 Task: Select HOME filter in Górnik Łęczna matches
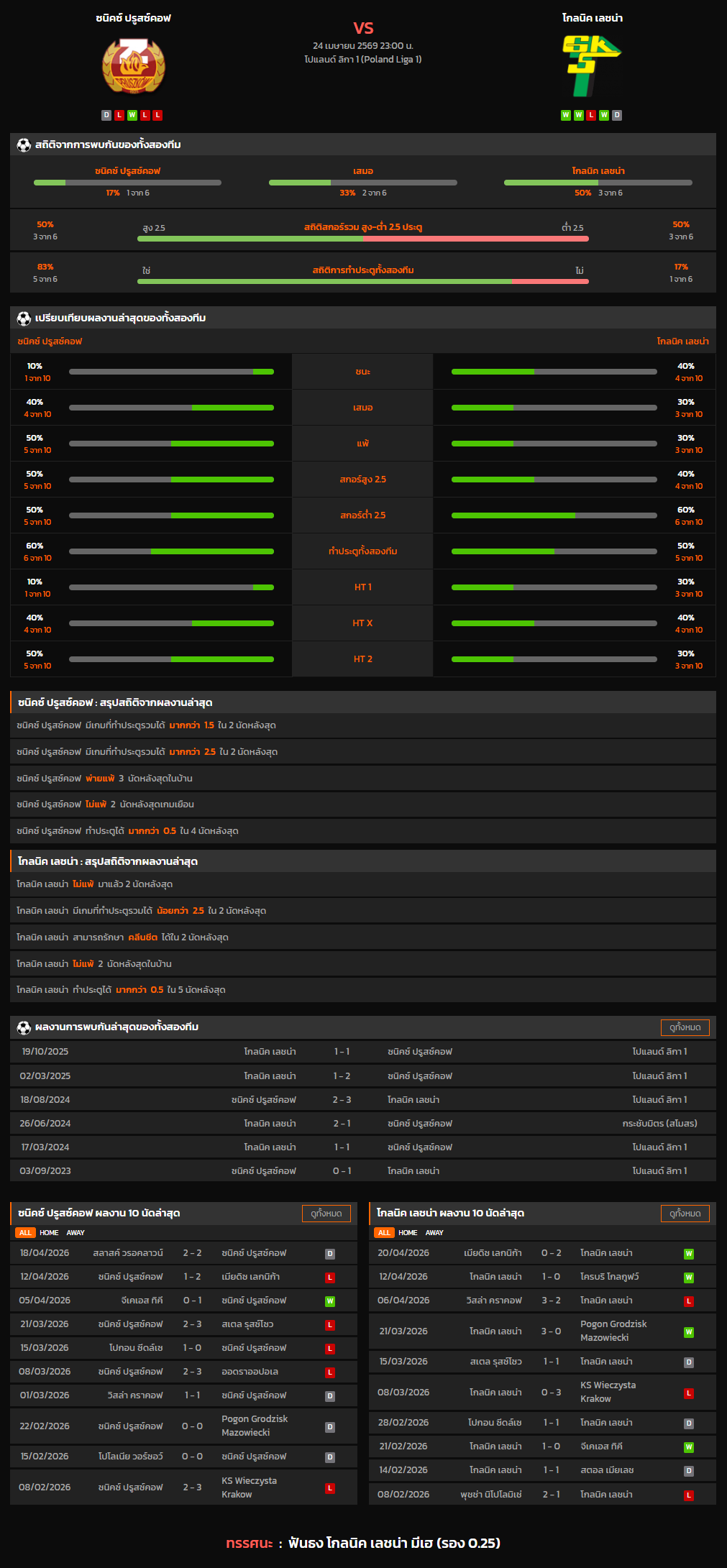pos(408,1232)
